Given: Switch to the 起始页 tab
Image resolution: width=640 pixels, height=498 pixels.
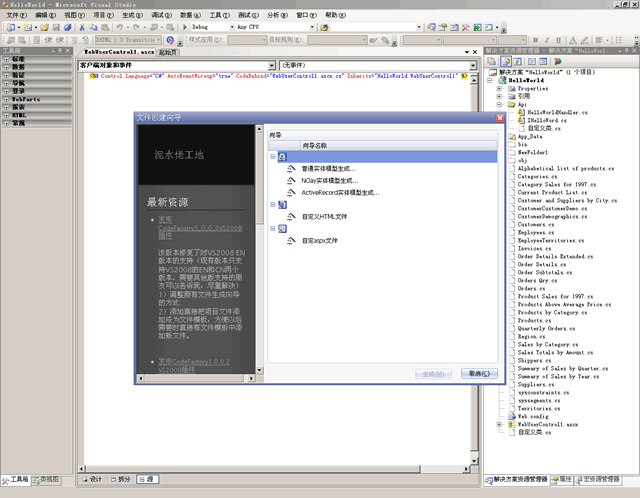Looking at the screenshot, I should click(168, 52).
